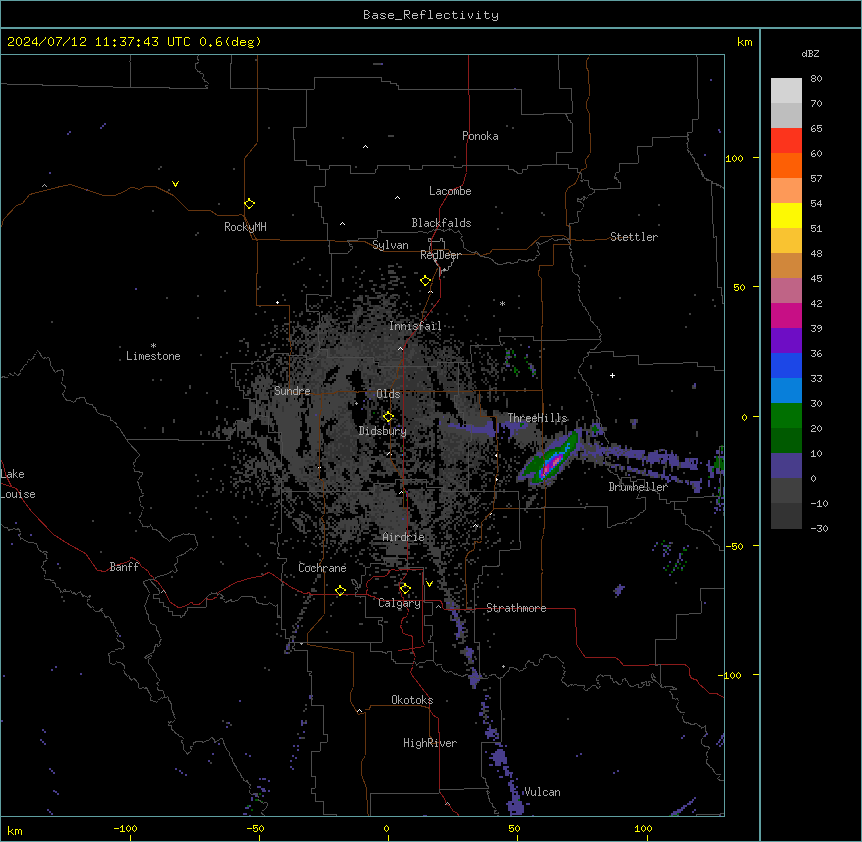Click the Lake Louise label at left edge
Viewport: 862px width, 842px height.
[18, 484]
